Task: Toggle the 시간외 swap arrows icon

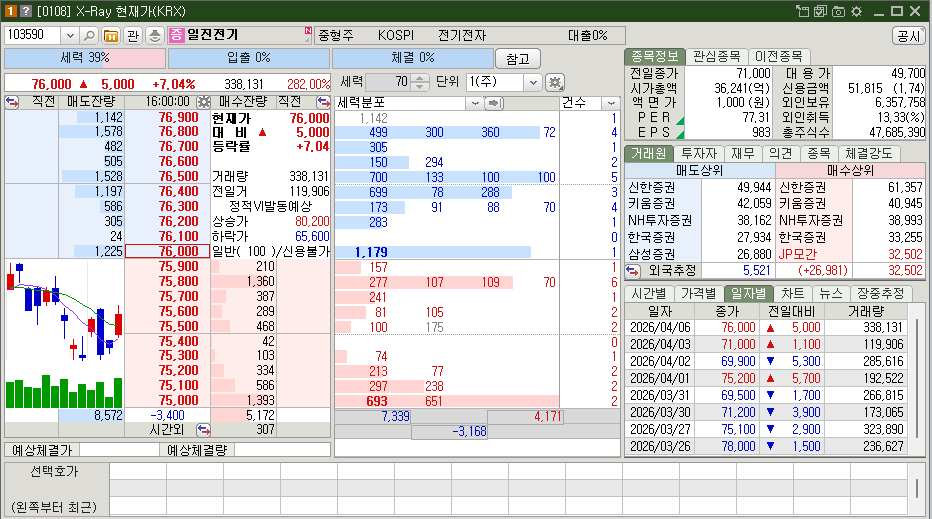Action: [203, 429]
